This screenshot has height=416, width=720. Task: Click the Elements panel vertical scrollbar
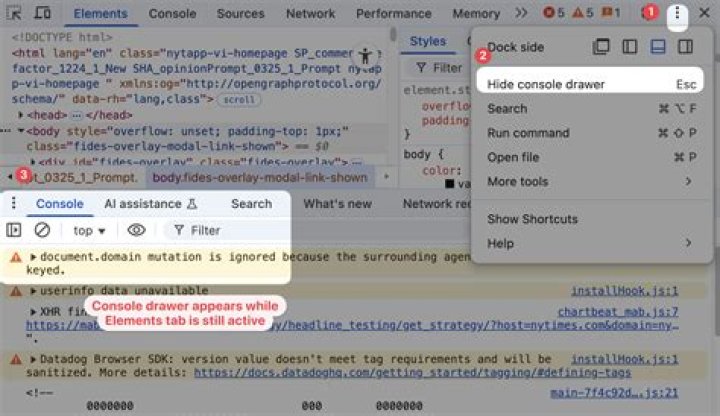pyautogui.click(x=393, y=34)
